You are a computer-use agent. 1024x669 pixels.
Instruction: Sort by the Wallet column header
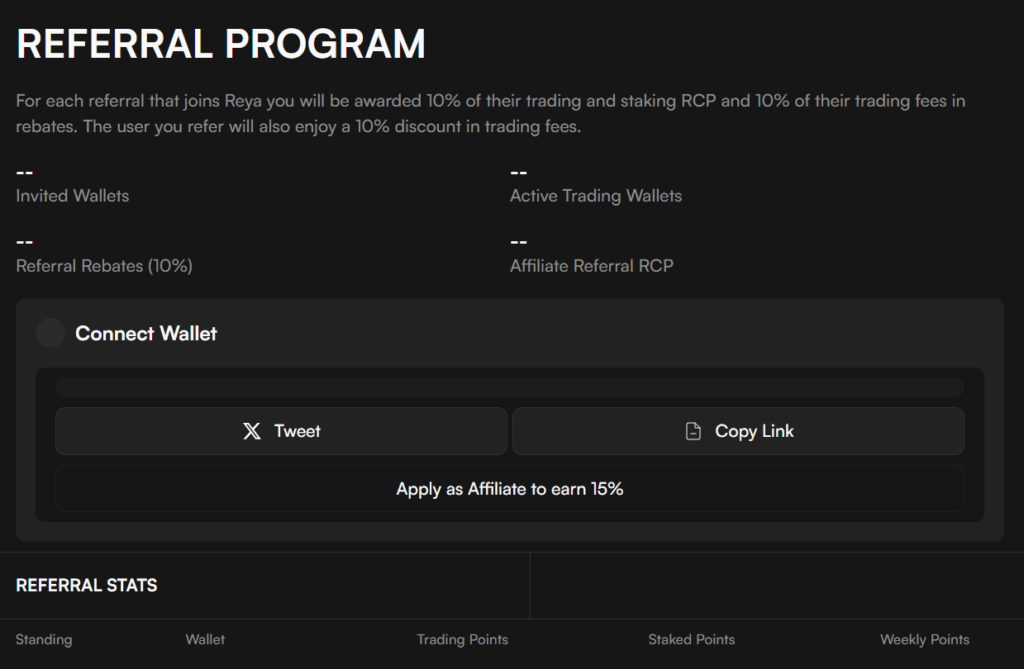(205, 639)
